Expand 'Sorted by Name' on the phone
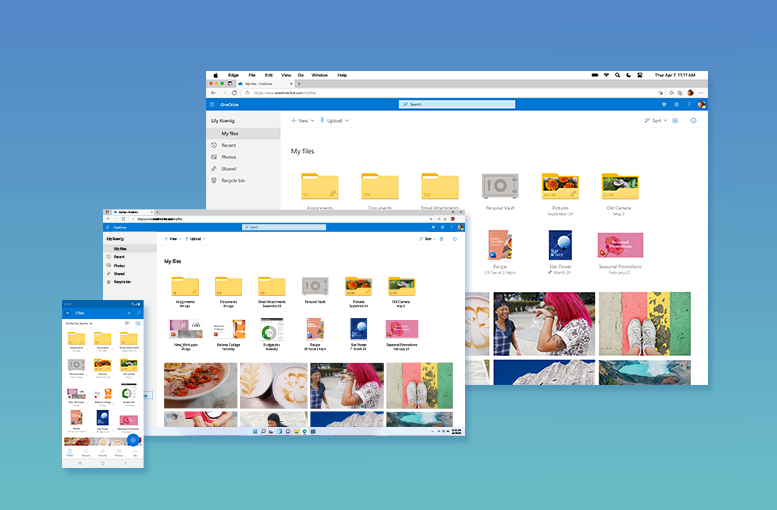 point(80,324)
